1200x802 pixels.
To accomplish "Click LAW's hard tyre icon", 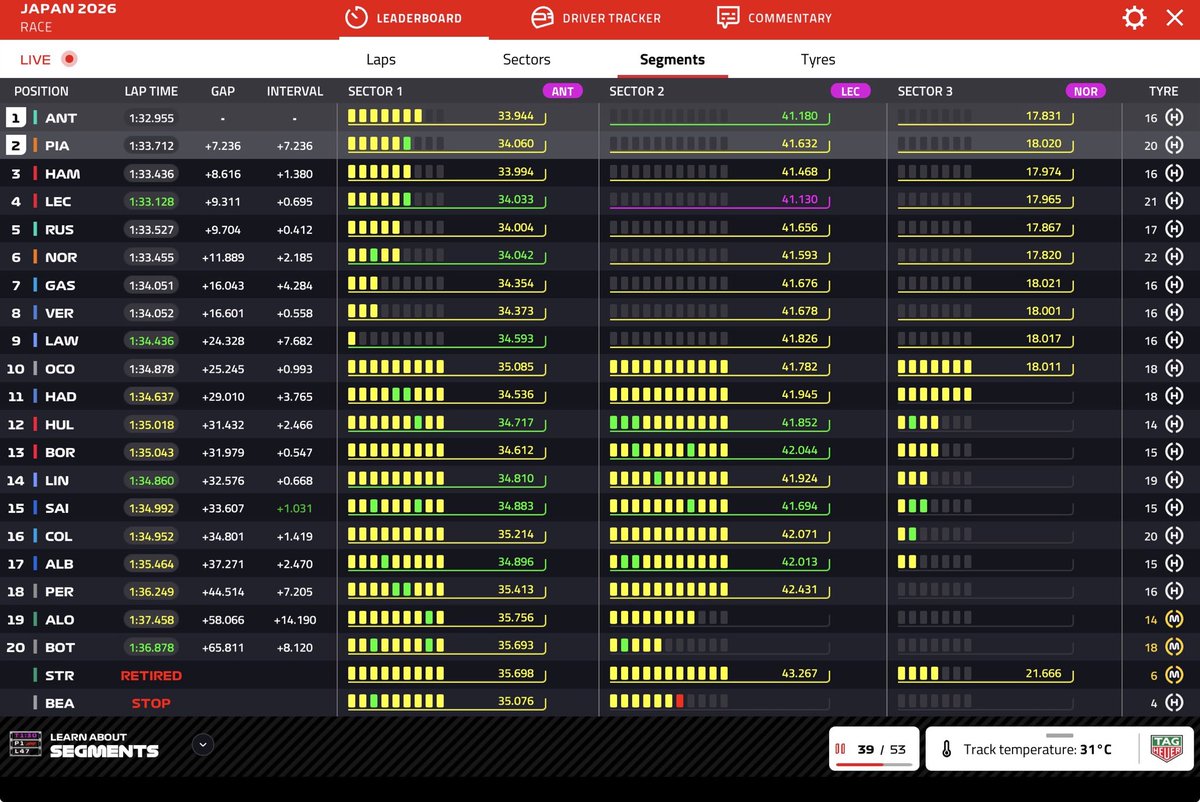I will (1176, 341).
